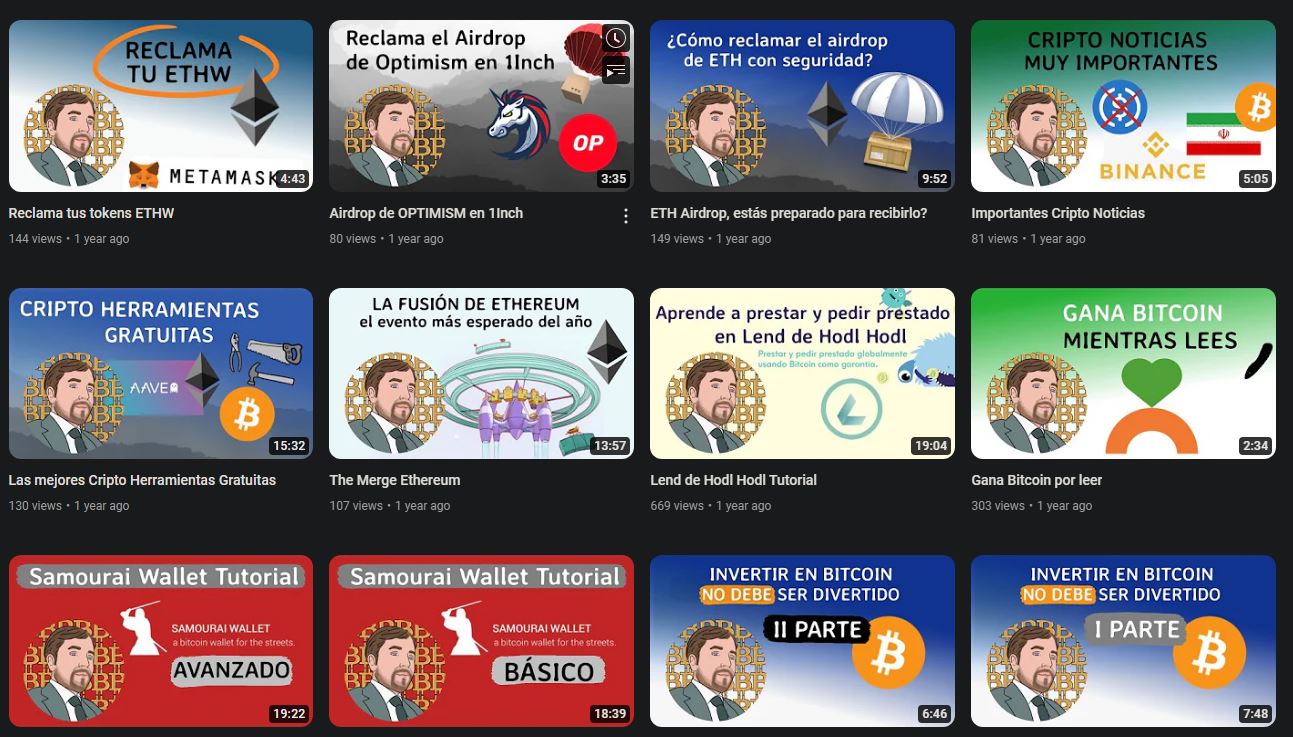Viewport: 1293px width, 737px height.
Task: Open the ETH Airdrop parachute video thumbnail
Action: coord(802,106)
